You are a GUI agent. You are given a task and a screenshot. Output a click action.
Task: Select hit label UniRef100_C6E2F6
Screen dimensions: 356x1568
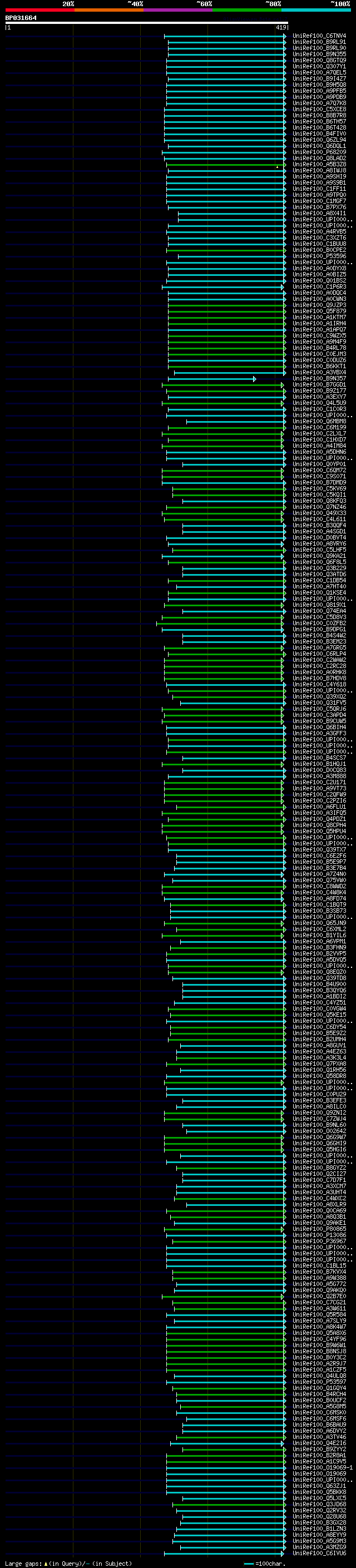[319, 856]
